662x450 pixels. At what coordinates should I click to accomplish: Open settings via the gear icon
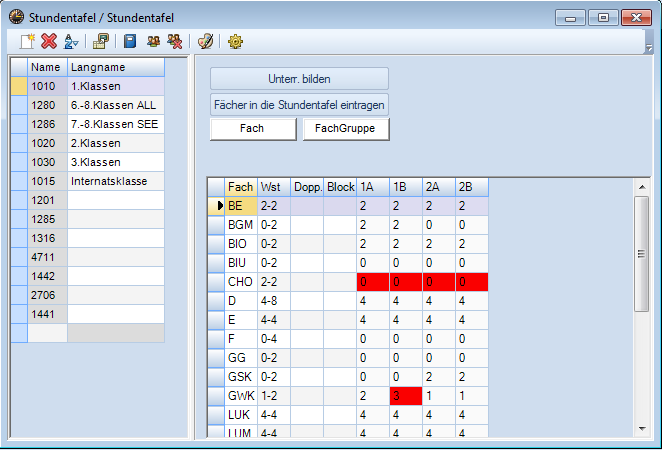[x=236, y=41]
